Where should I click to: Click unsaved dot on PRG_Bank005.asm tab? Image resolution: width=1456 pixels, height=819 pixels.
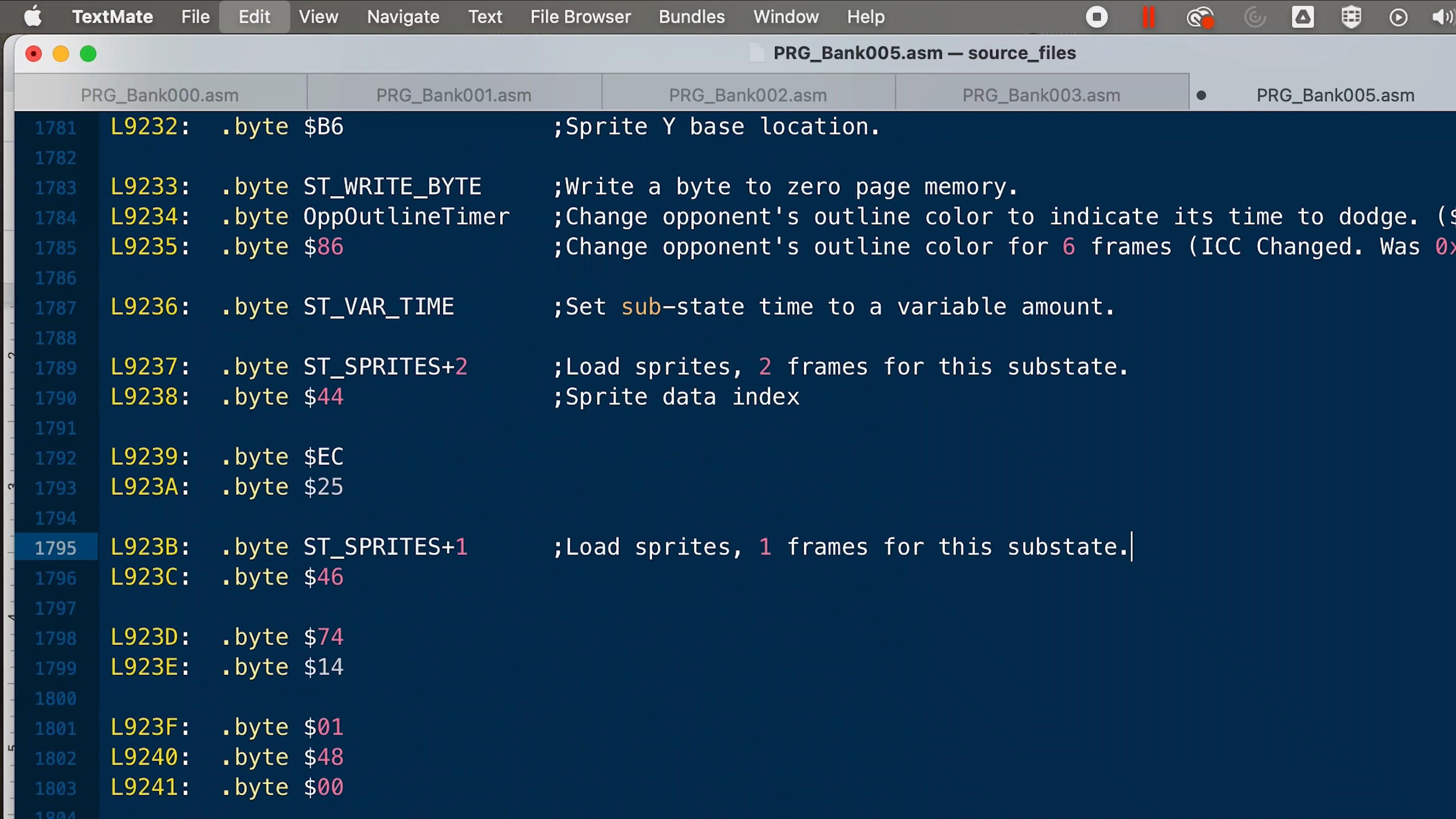tap(1202, 96)
